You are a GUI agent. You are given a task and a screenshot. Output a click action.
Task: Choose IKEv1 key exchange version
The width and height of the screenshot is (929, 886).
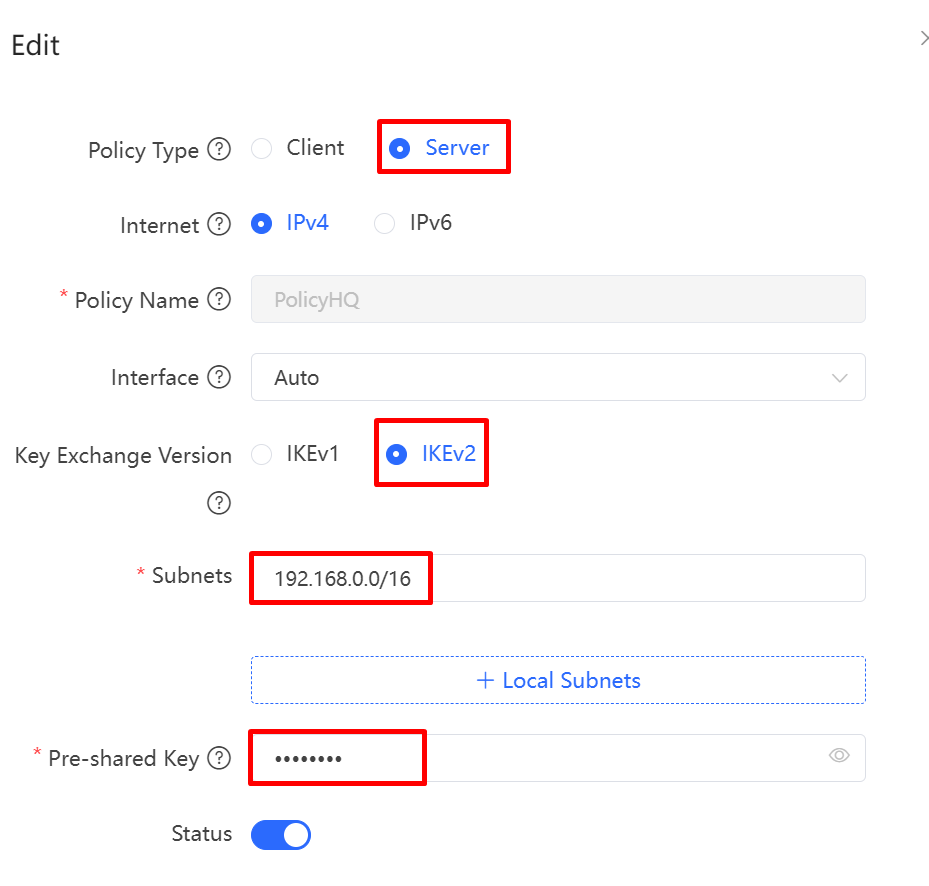point(261,454)
